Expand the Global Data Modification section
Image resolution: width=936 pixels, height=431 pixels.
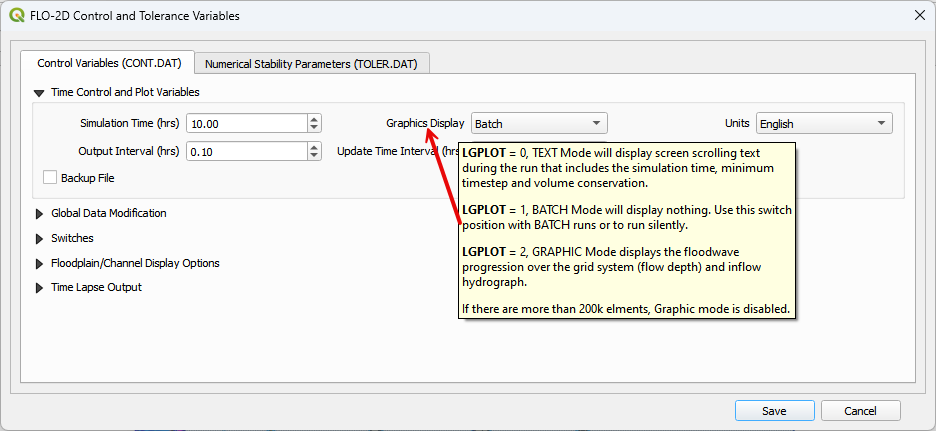click(39, 213)
